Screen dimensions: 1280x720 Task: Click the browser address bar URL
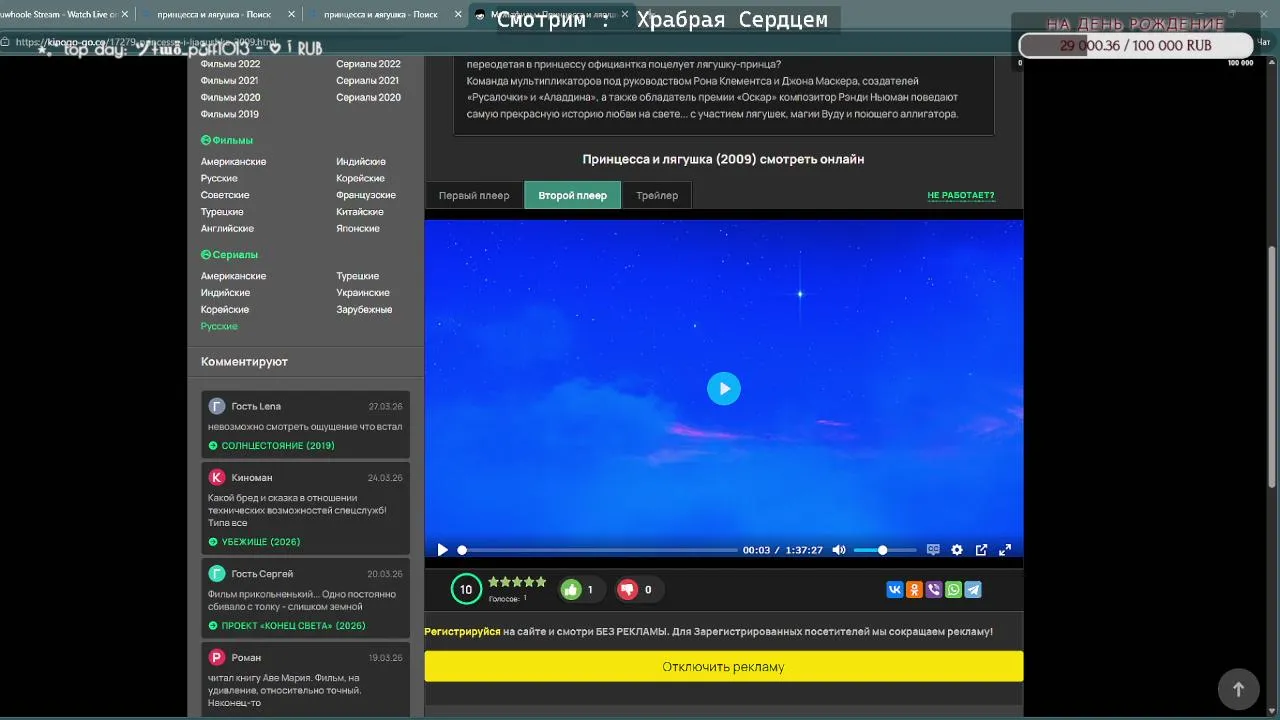coord(146,42)
